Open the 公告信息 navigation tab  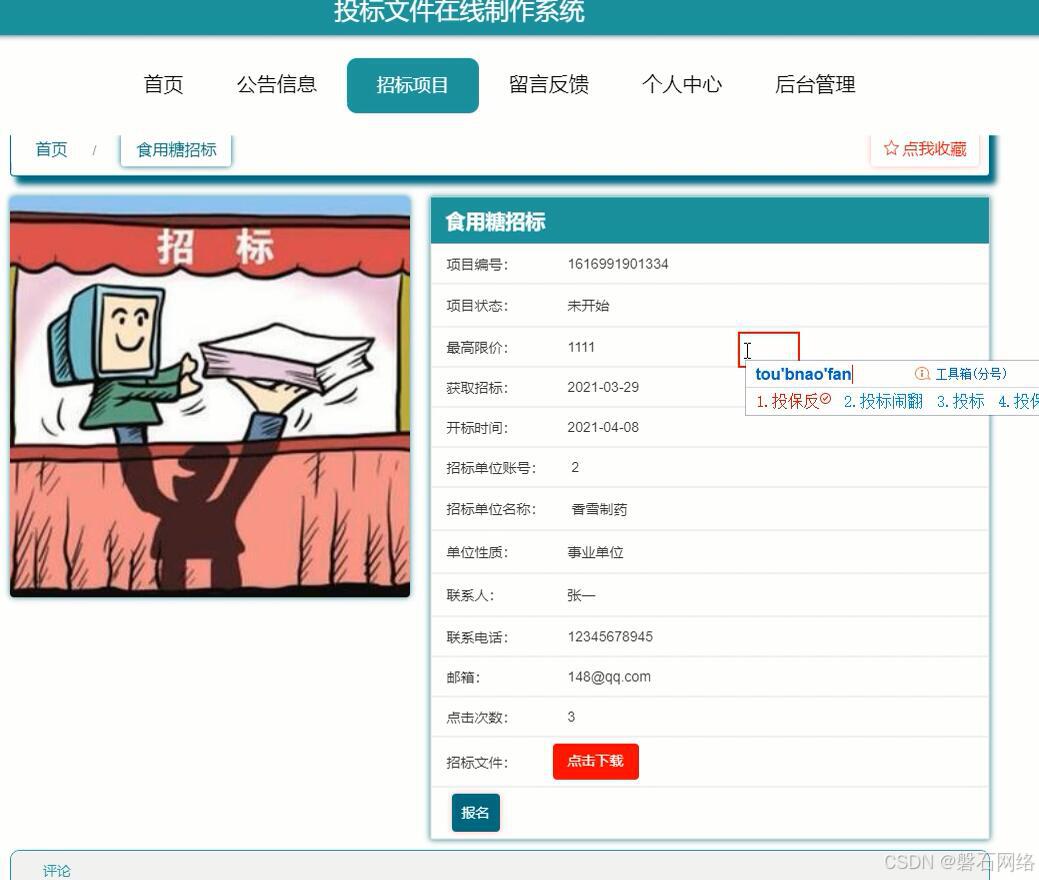[276, 85]
